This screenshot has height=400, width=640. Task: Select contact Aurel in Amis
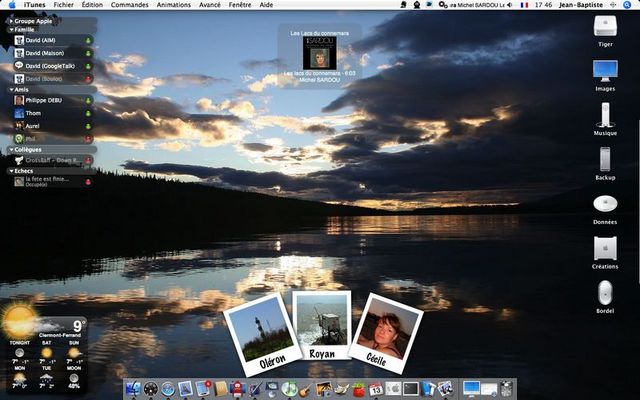pos(53,126)
